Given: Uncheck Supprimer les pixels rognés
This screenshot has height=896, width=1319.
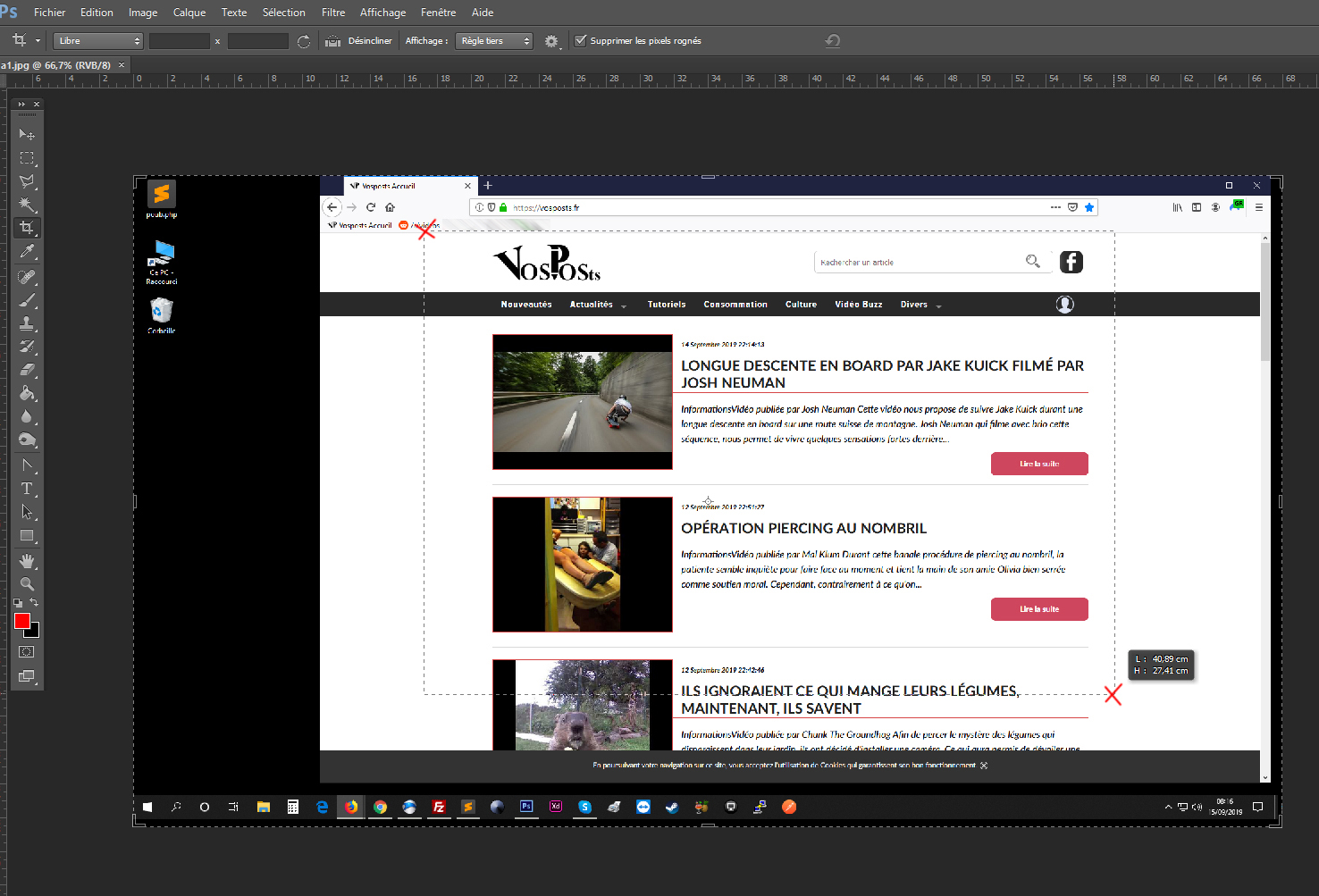Looking at the screenshot, I should (x=581, y=41).
